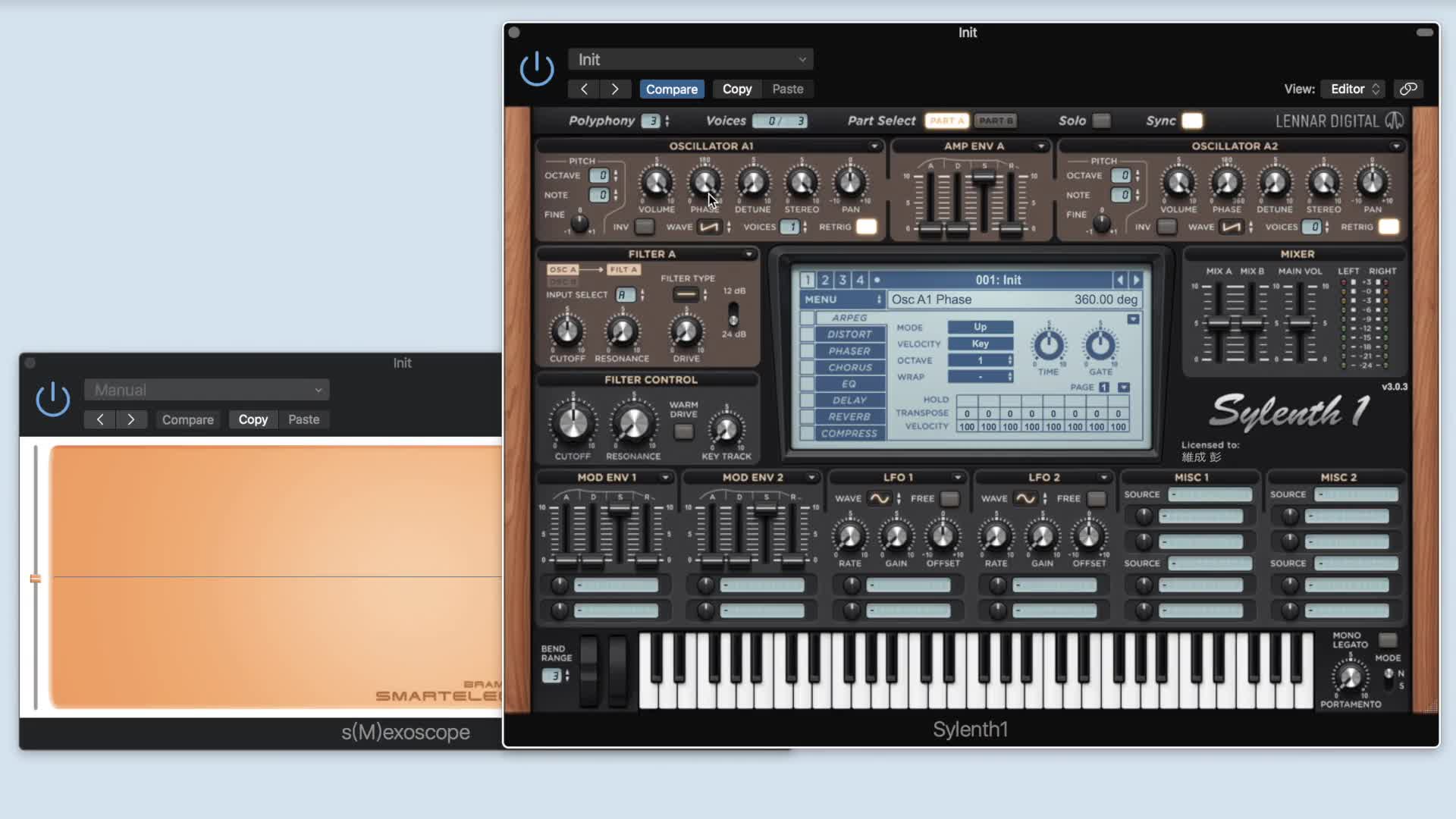1456x819 pixels.
Task: Go to the previous preset in Sylenth1 header
Action: point(584,89)
